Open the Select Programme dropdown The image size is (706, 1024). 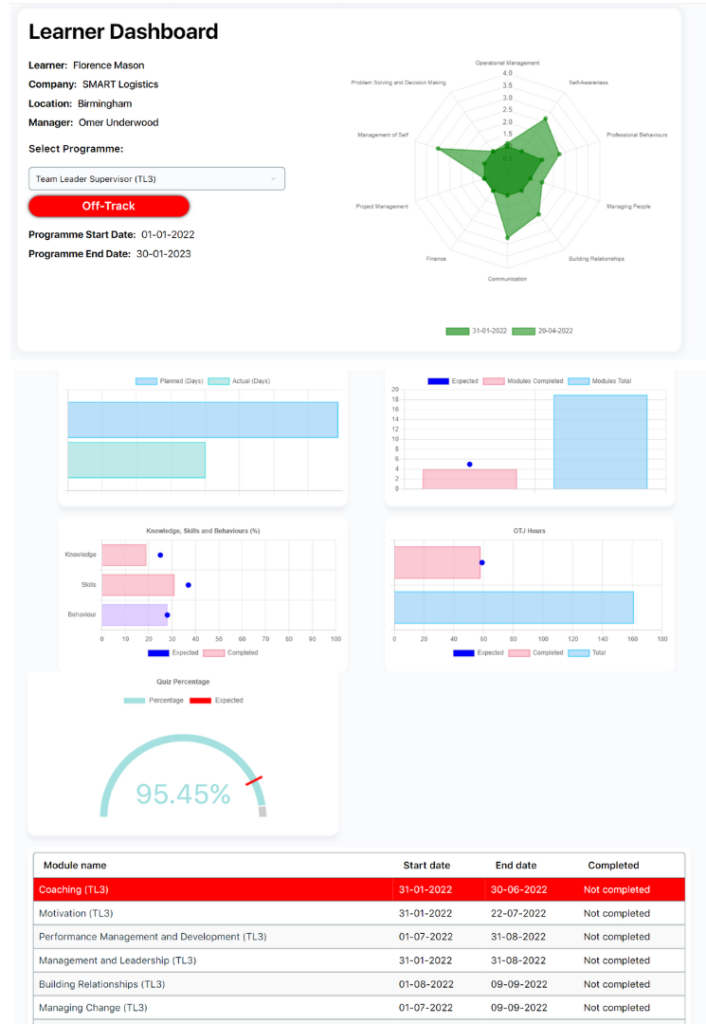click(x=156, y=179)
